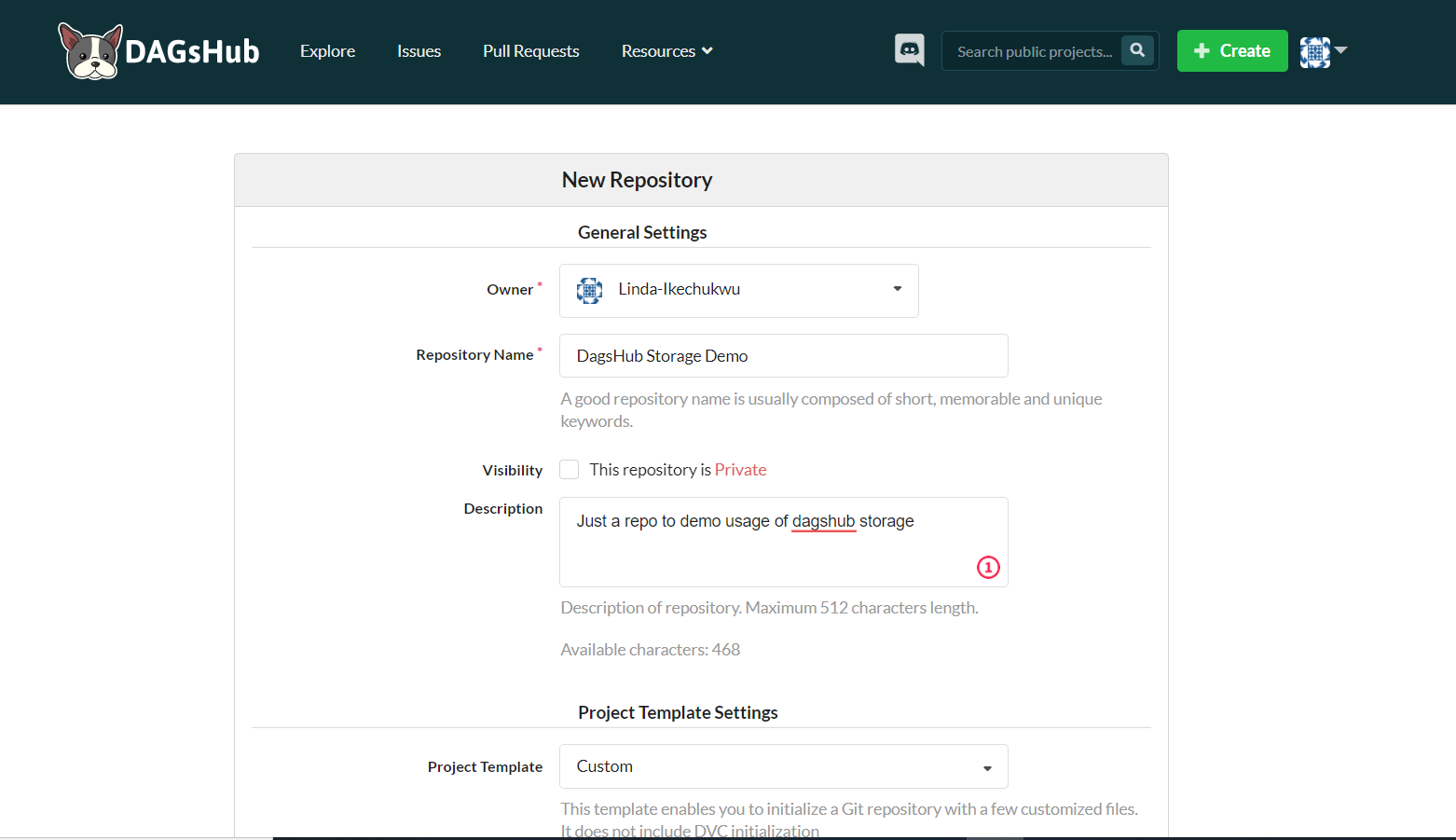
Task: Open the Owner dropdown showing Linda-Ikechukwu
Action: pyautogui.click(x=739, y=291)
